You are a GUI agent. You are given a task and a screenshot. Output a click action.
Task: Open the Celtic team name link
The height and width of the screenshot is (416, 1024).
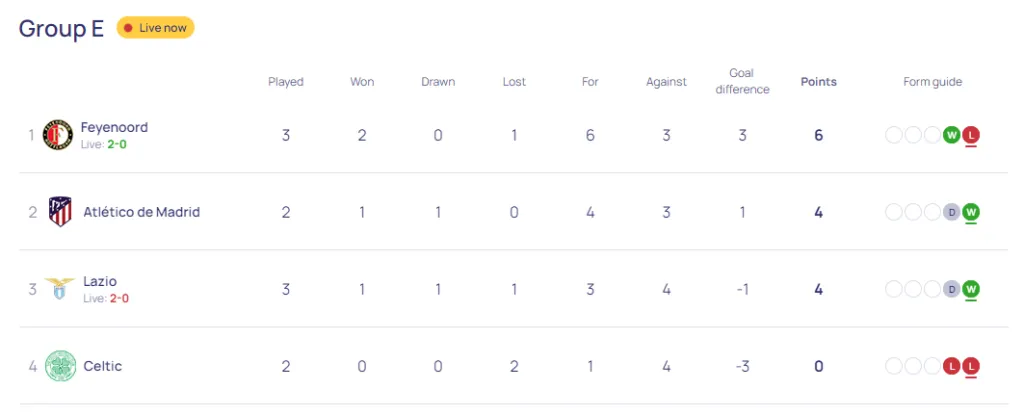coord(102,366)
